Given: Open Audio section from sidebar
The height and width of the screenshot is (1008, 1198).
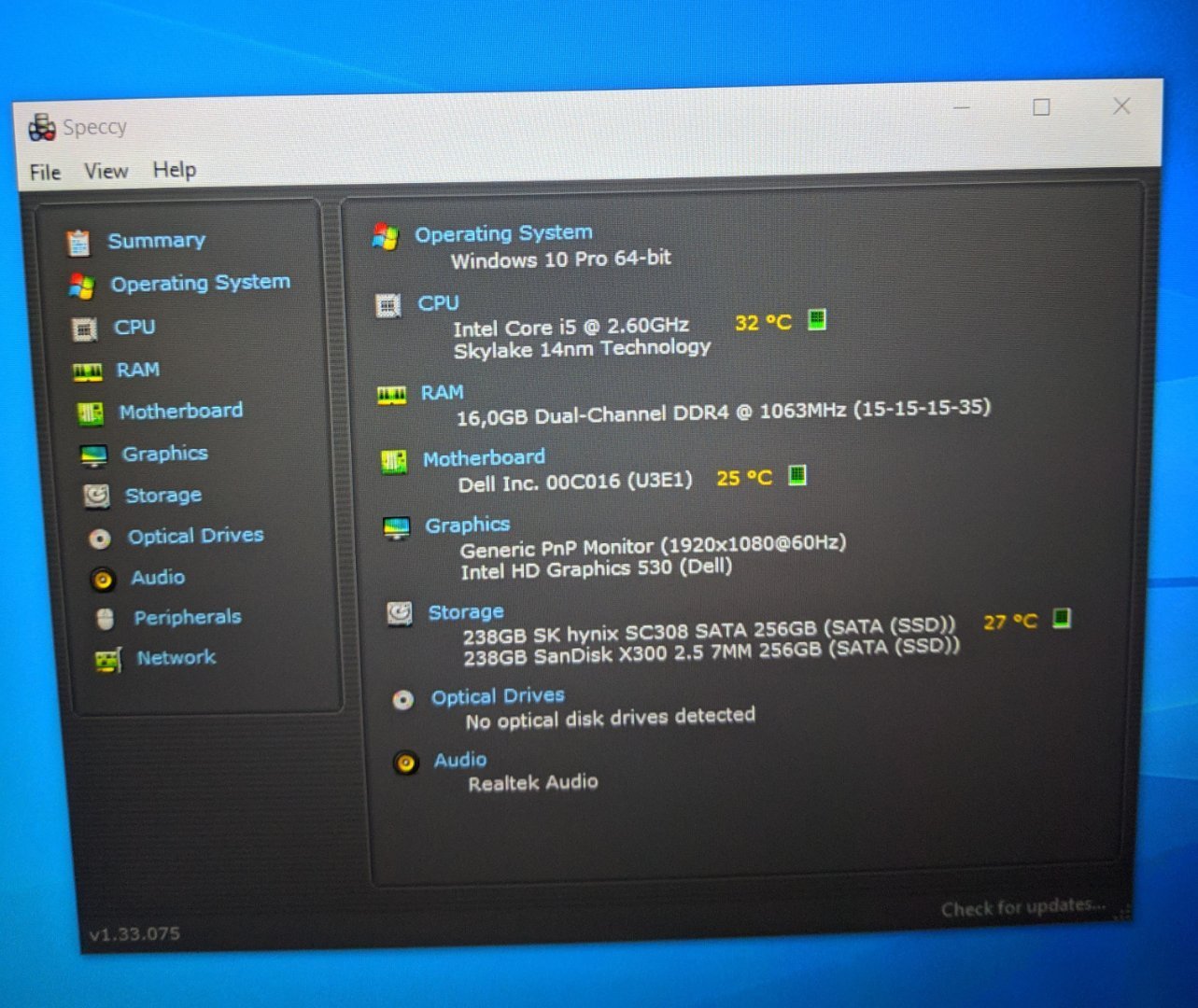Looking at the screenshot, I should [158, 578].
